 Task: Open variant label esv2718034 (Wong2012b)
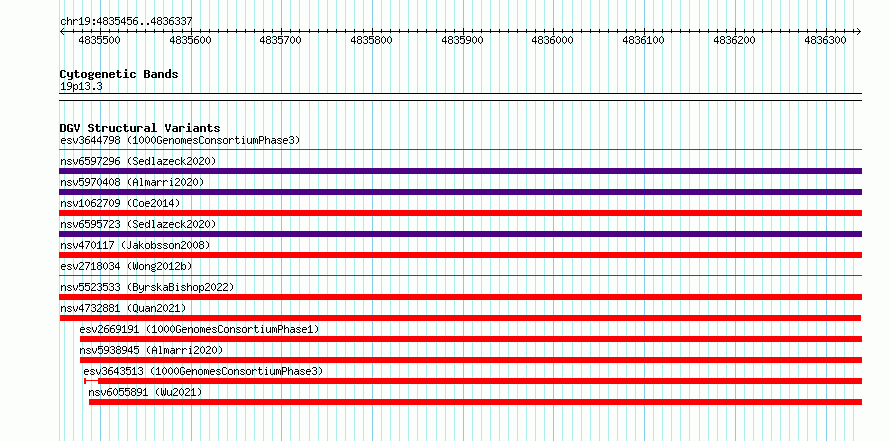click(x=126, y=266)
